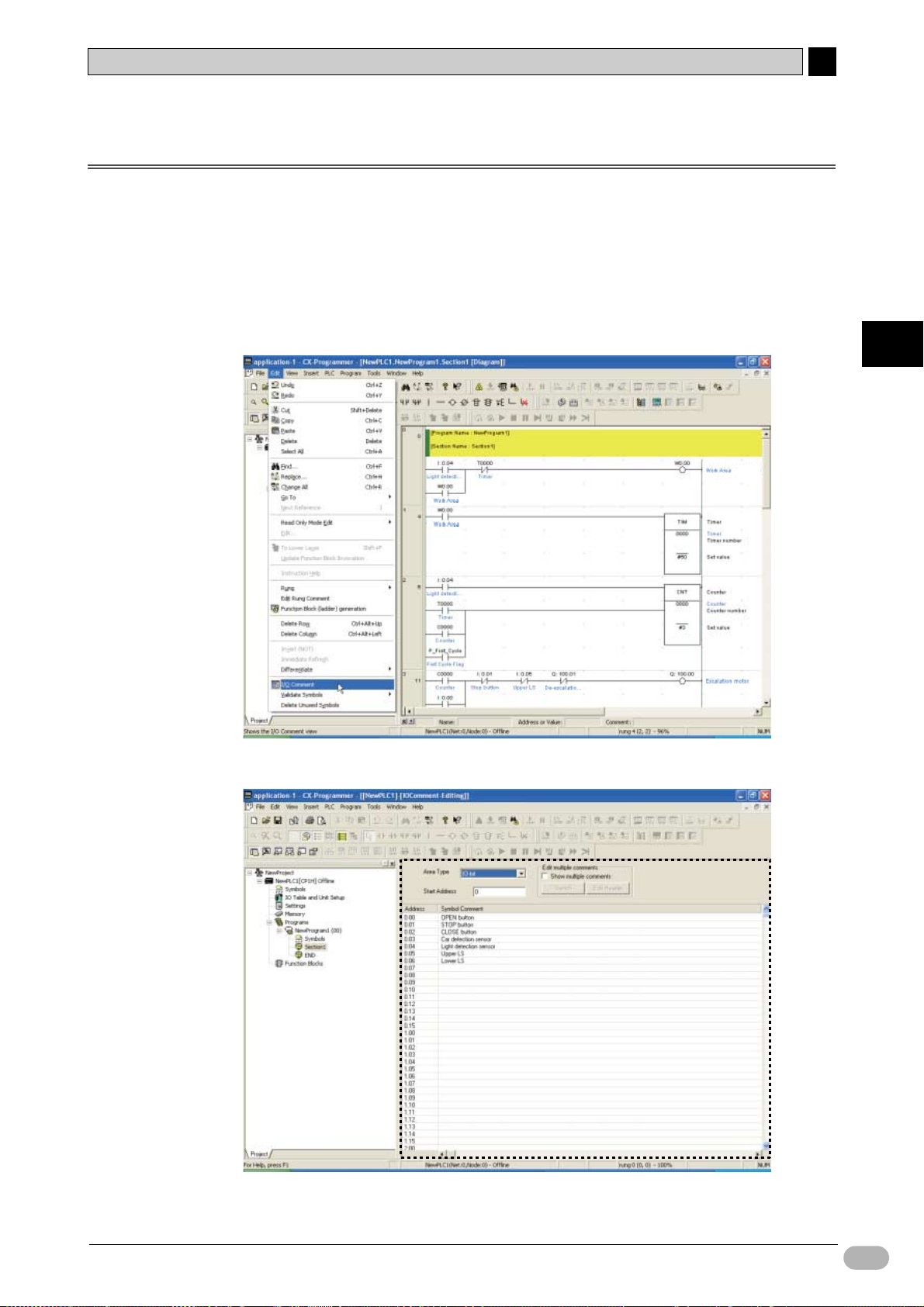Click CNT instruction box in upper ladder diagram
The image size is (924, 1307).
683,616
